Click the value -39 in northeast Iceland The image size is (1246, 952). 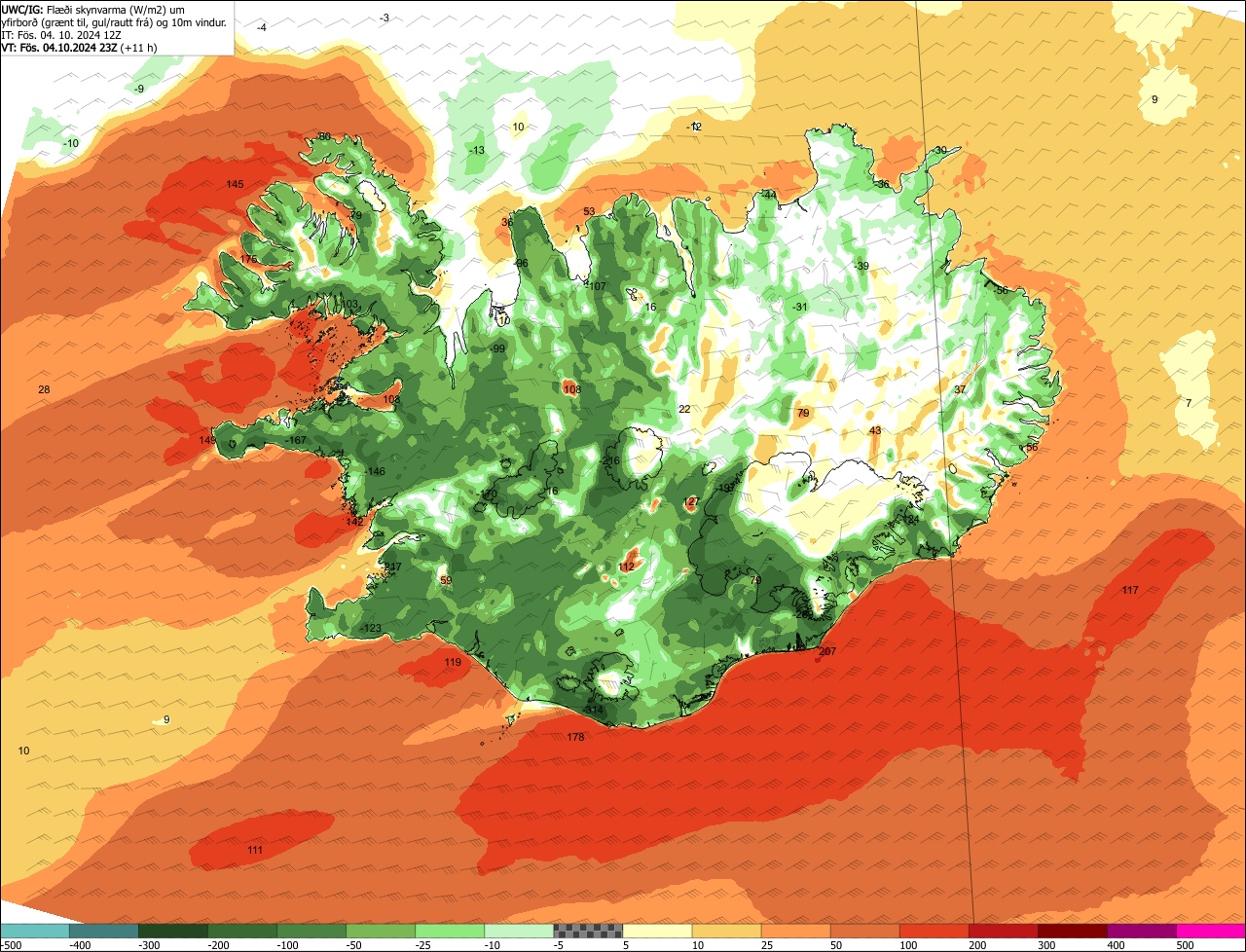pos(861,267)
